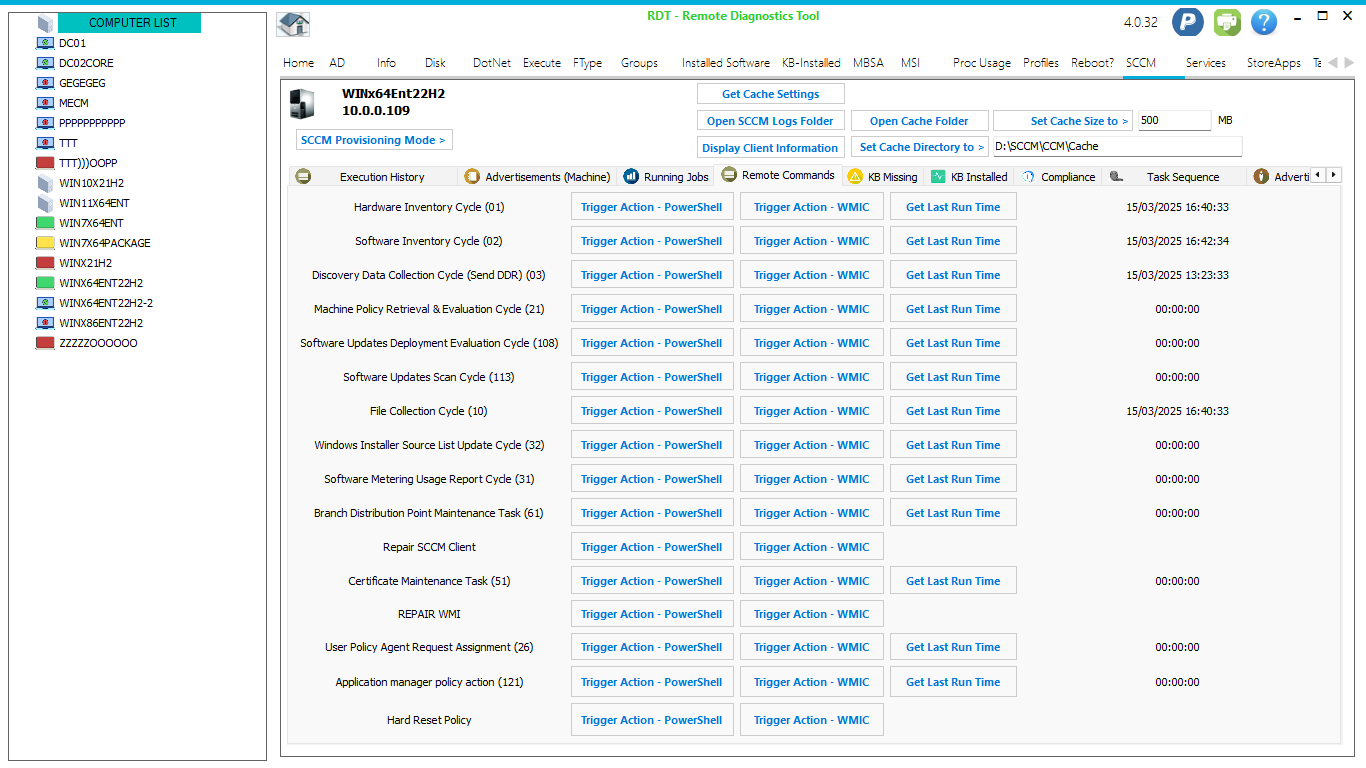1366x768 pixels.
Task: Click the yellow WIN7X64PACKAGE status icon
Action: [x=45, y=243]
